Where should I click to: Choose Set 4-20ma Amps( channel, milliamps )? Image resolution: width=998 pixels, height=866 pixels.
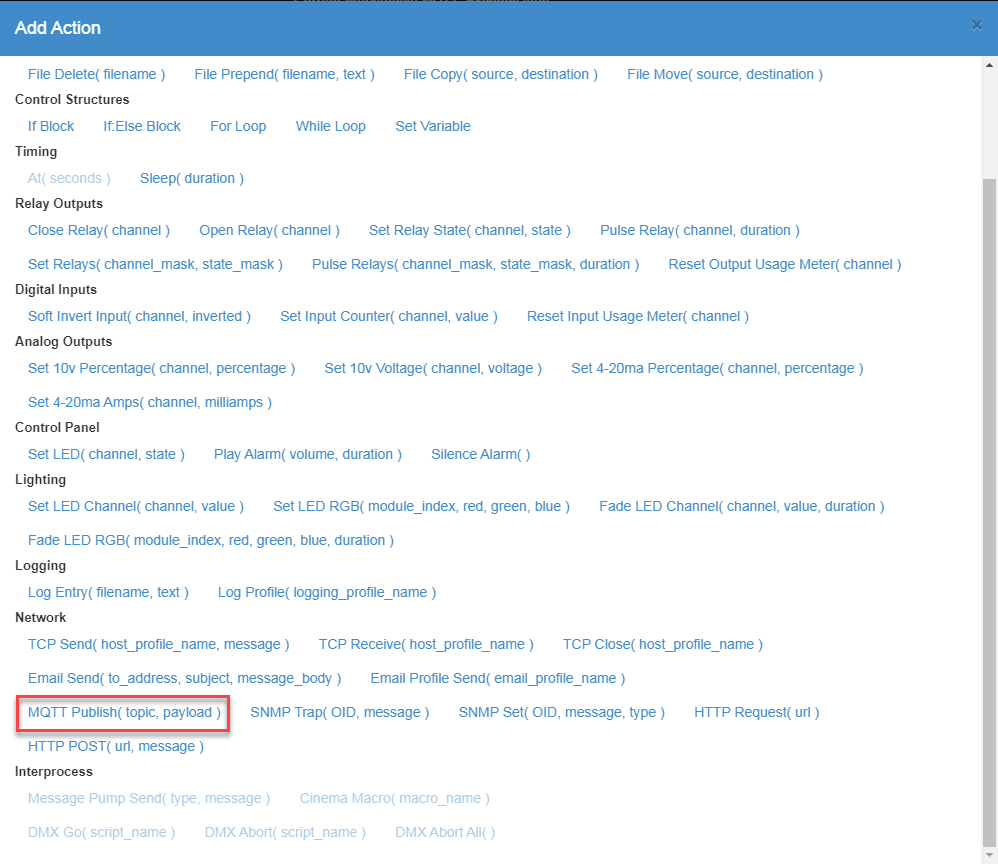(x=150, y=402)
